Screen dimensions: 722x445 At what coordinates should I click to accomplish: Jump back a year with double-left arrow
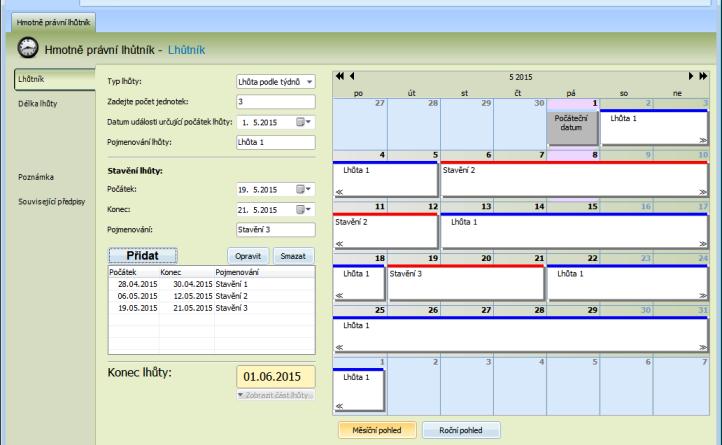point(340,76)
